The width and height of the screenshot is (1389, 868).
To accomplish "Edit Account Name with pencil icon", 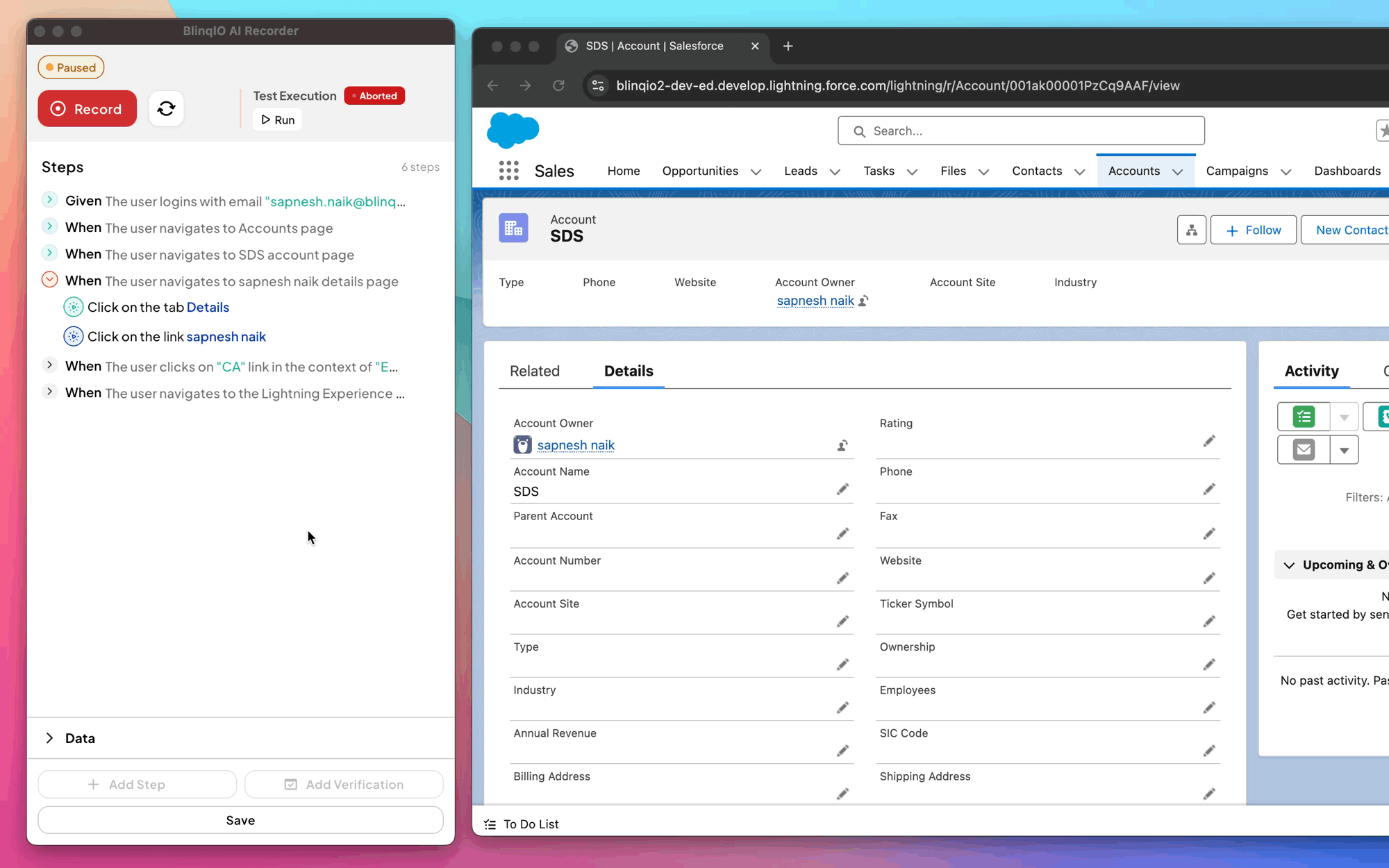I will [x=842, y=490].
